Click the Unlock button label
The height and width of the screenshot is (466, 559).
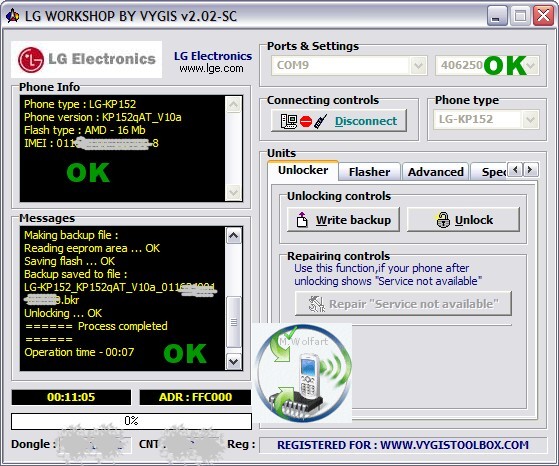(474, 220)
